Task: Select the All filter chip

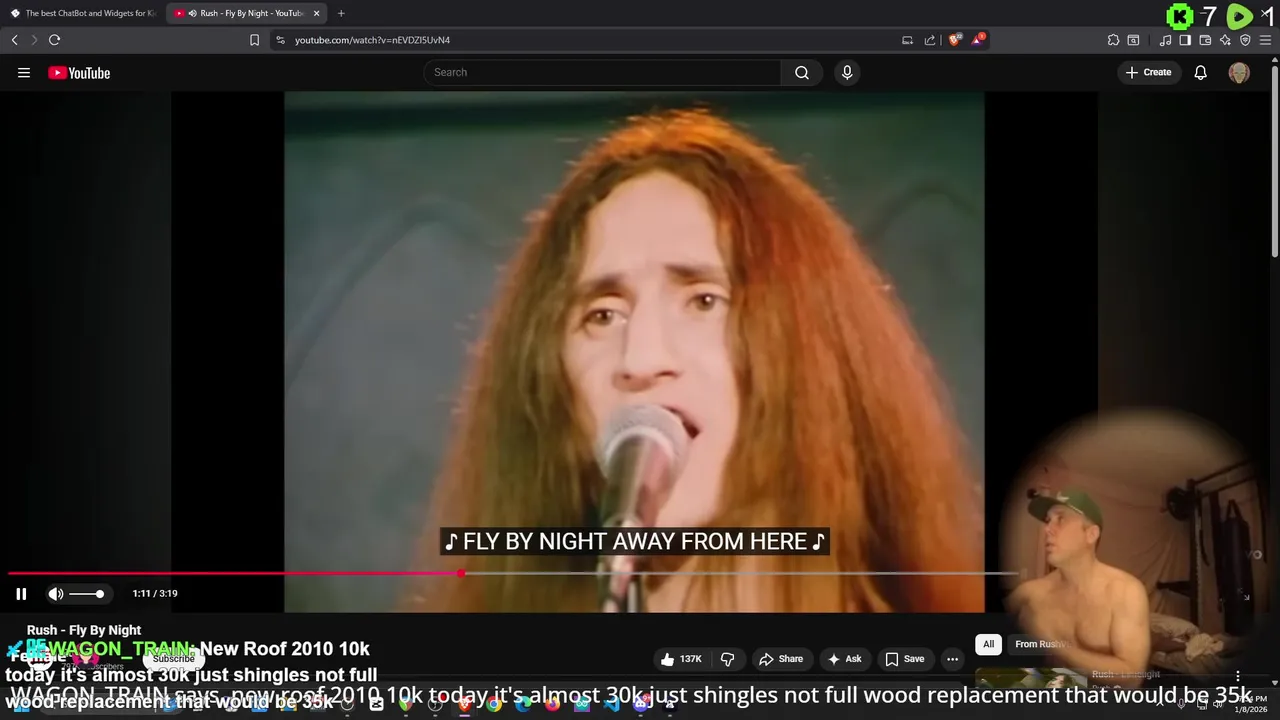Action: [988, 644]
